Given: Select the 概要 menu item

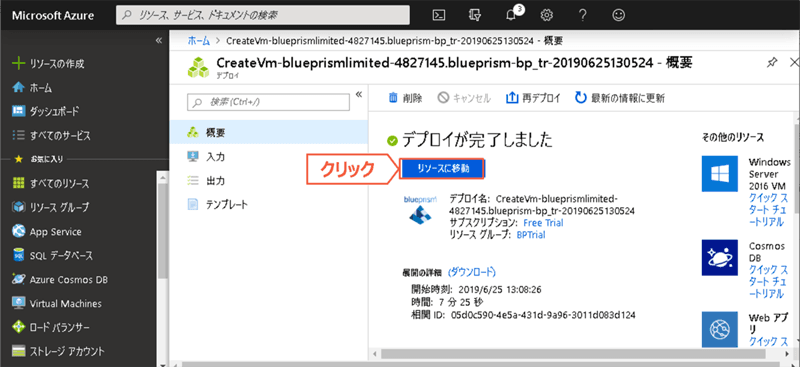Looking at the screenshot, I should [269, 133].
